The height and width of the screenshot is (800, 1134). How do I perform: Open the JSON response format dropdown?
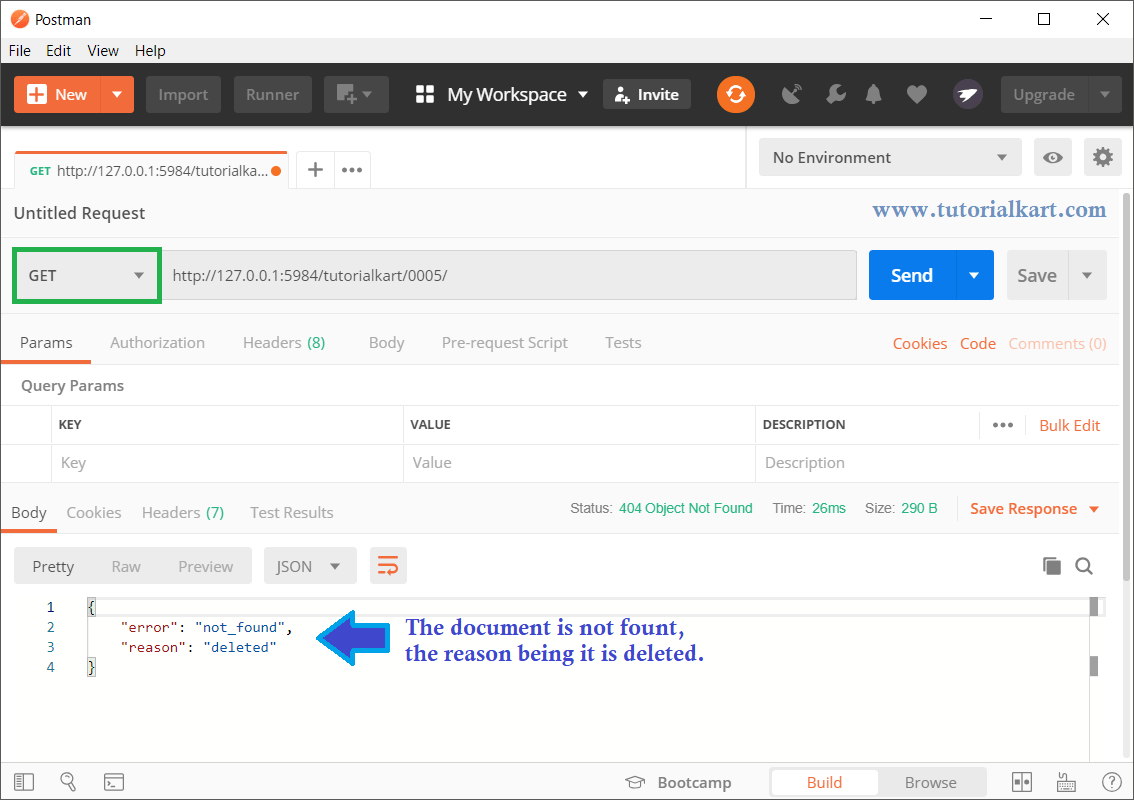310,565
